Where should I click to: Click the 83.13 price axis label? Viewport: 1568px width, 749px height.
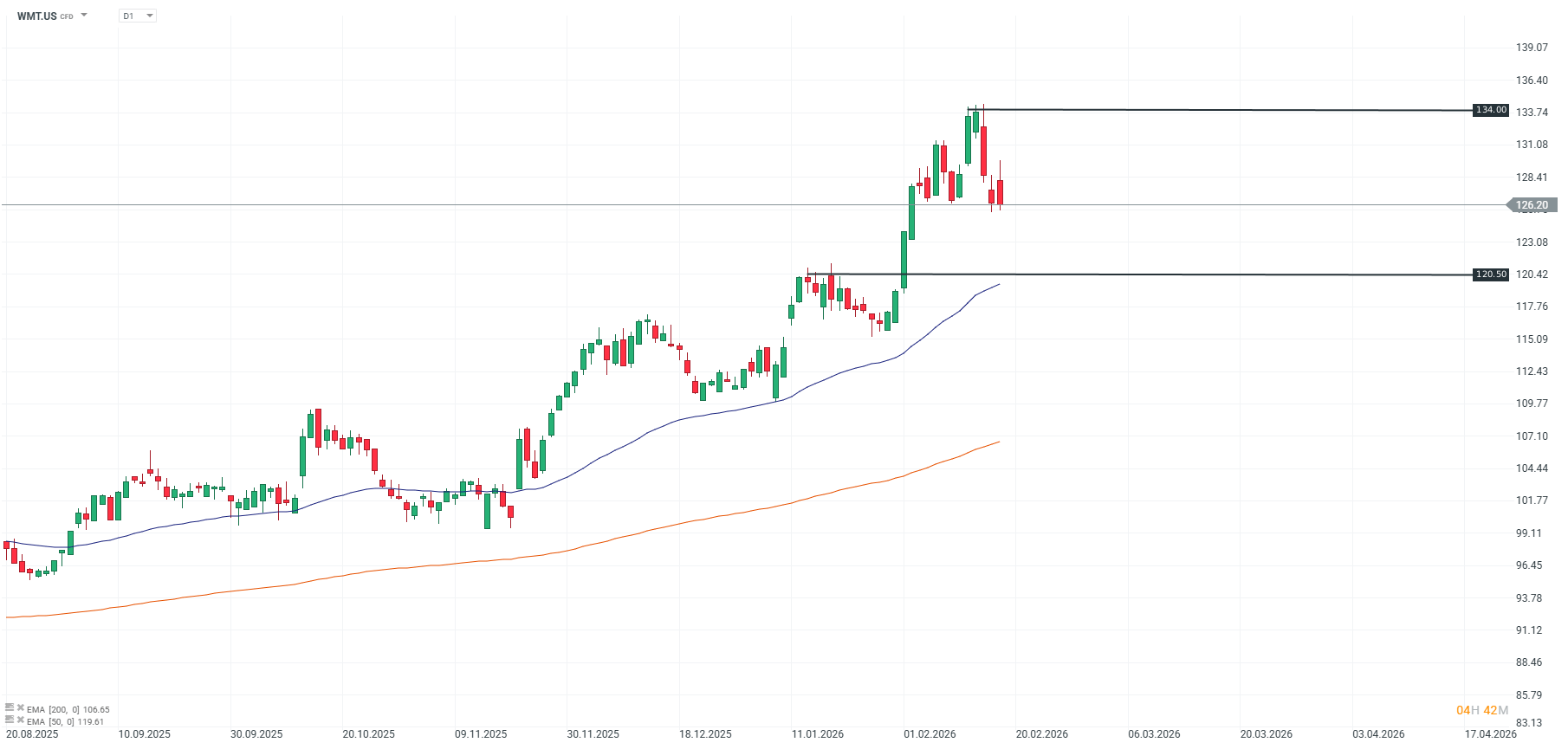point(1529,723)
